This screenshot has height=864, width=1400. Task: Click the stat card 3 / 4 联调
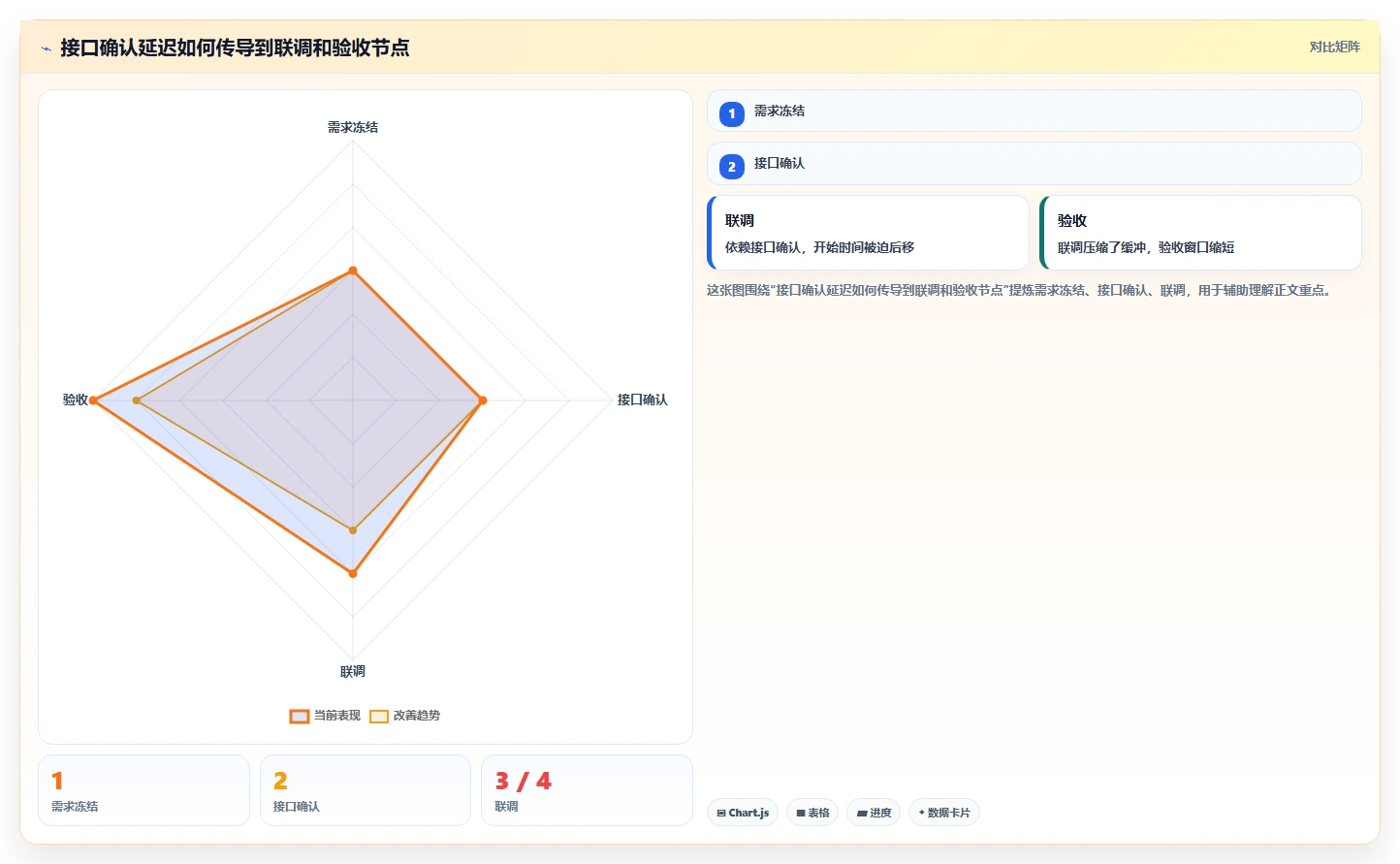tap(587, 790)
